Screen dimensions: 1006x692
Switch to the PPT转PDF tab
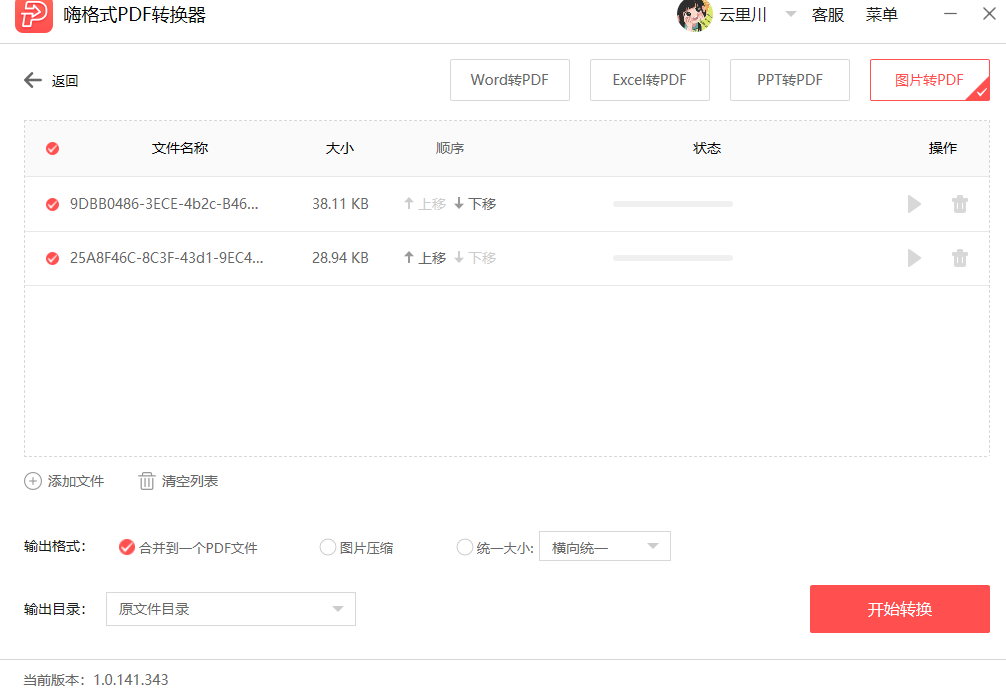pos(790,80)
